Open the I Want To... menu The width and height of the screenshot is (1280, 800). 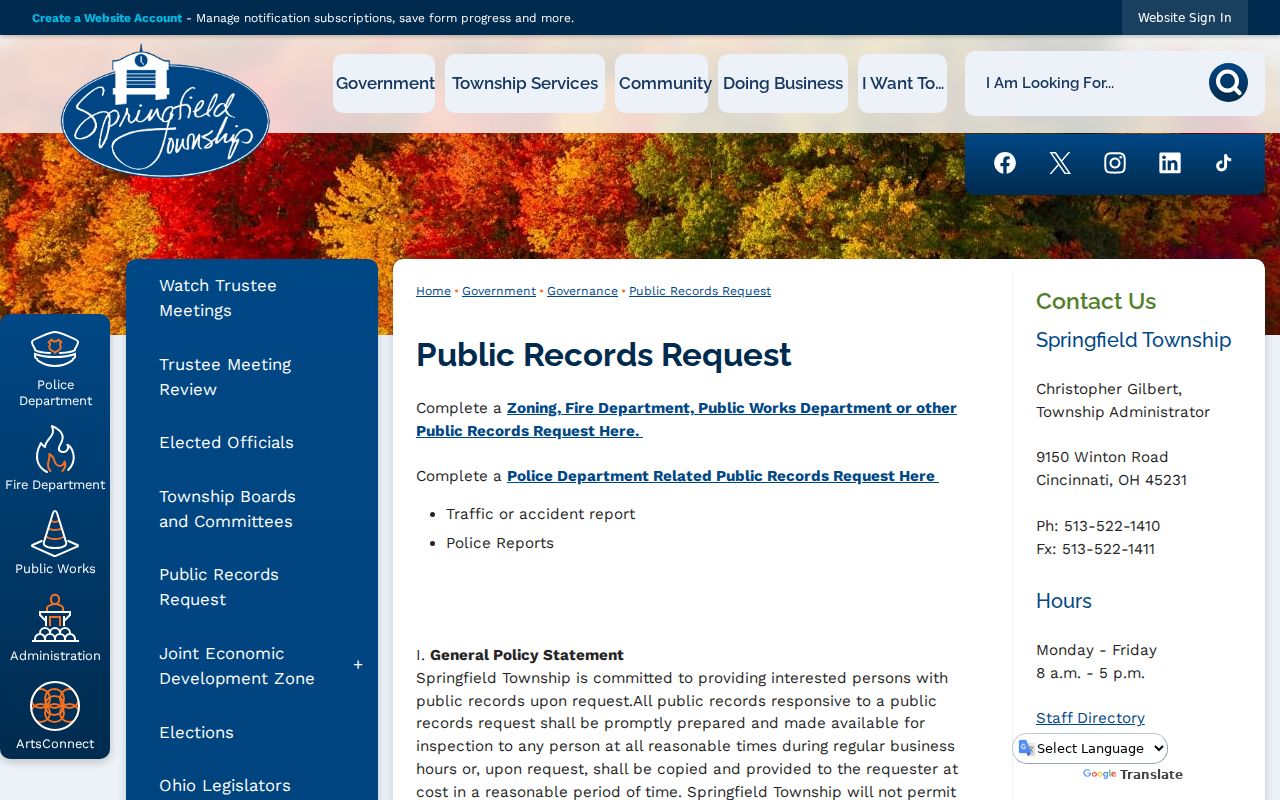coord(903,83)
